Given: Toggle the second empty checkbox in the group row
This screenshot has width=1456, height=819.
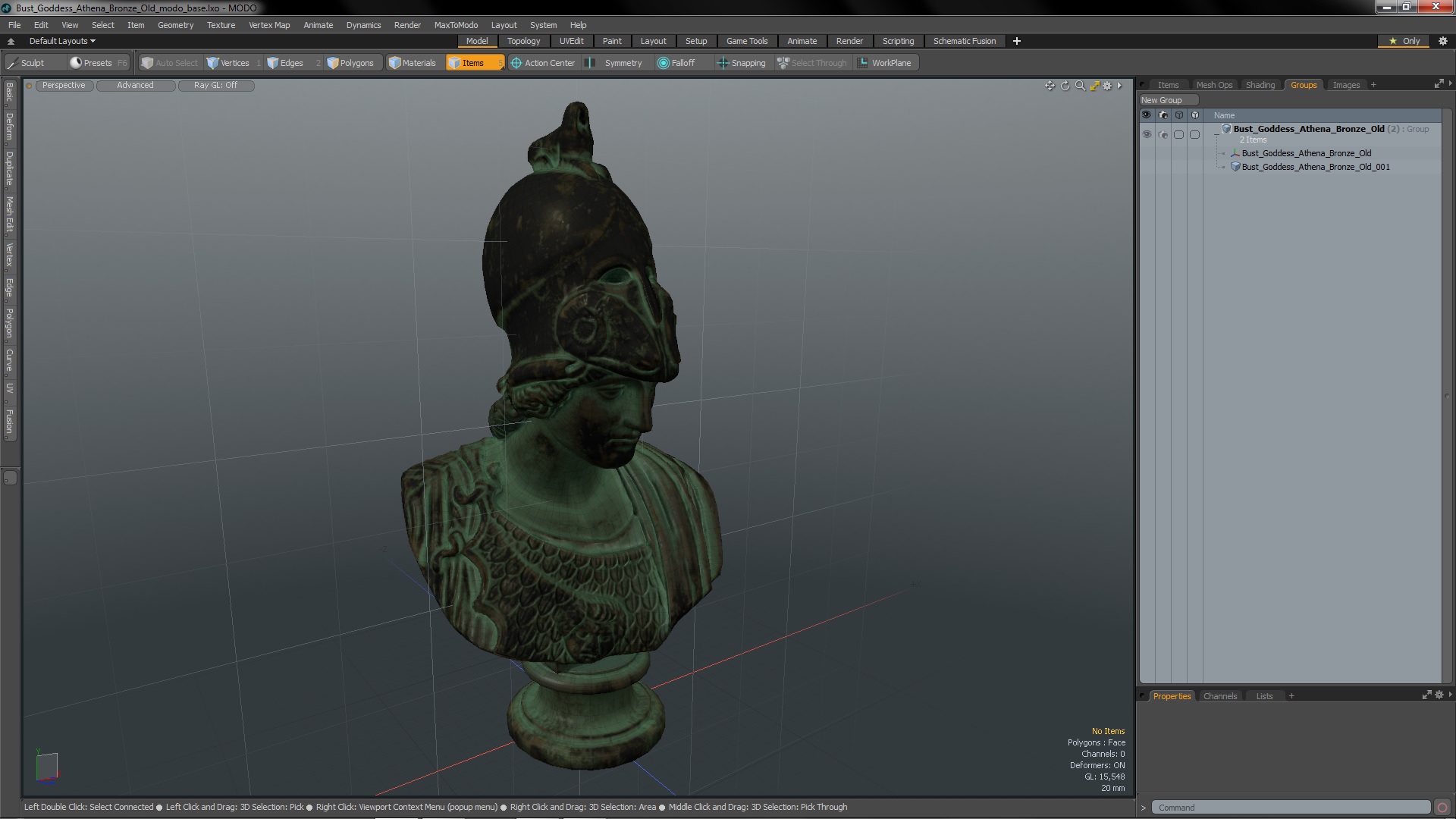Looking at the screenshot, I should [1194, 134].
